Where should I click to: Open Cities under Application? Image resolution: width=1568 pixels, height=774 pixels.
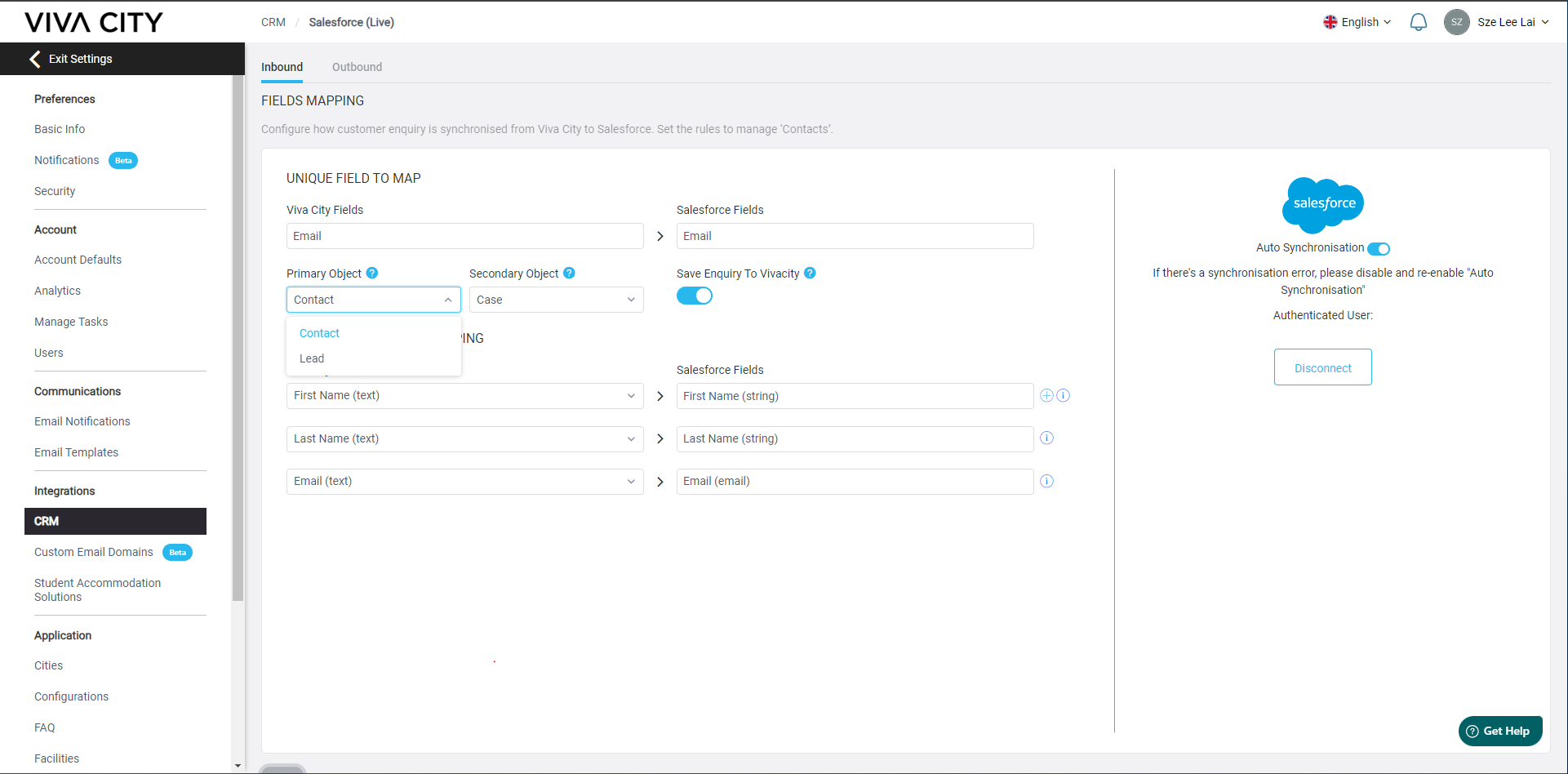click(x=49, y=665)
